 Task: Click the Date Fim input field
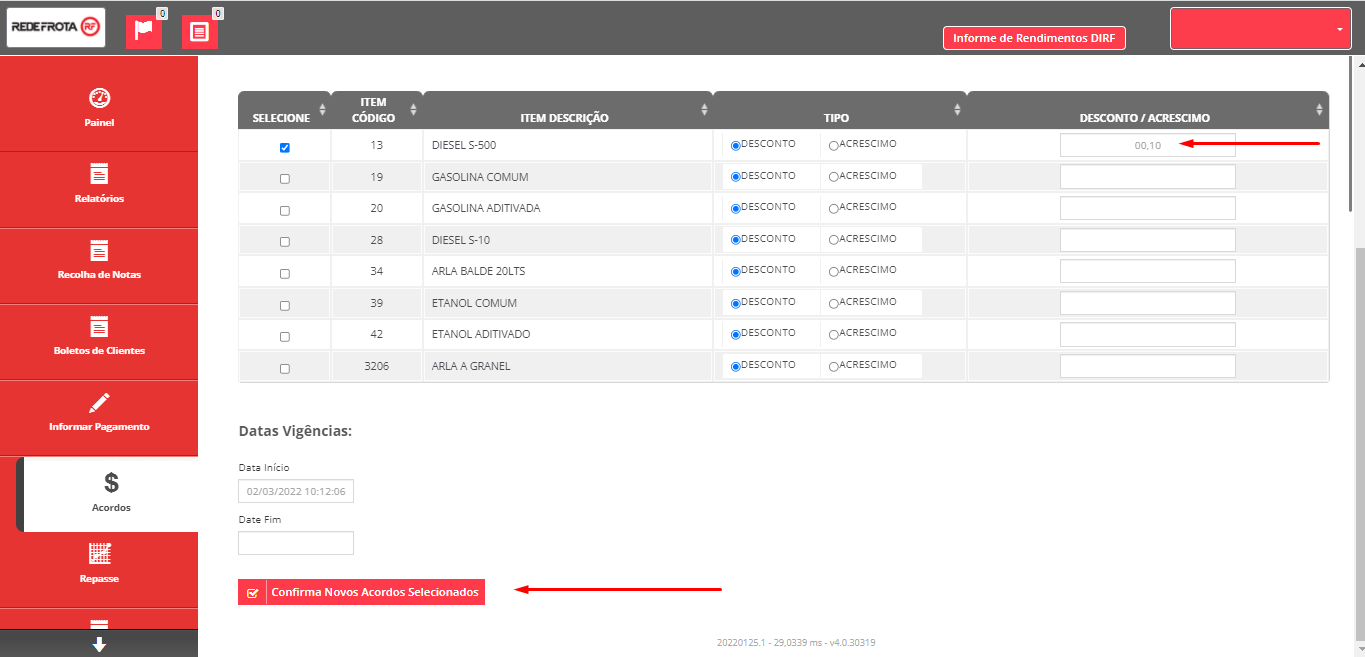[x=296, y=543]
